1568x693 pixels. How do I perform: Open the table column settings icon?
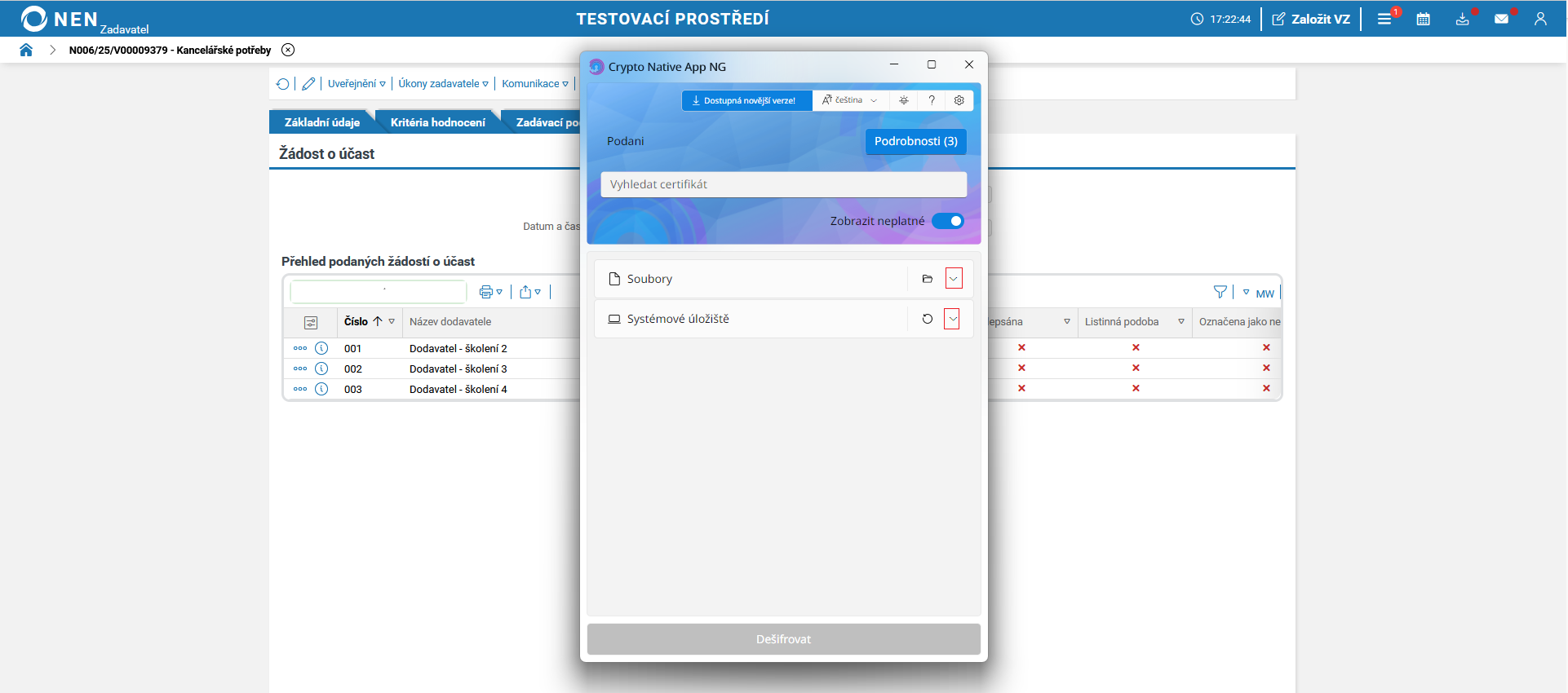311,322
